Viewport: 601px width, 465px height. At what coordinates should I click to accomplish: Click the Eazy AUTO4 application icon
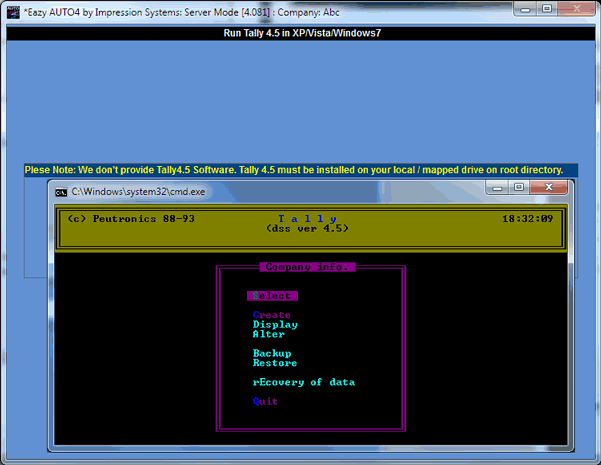[13, 12]
